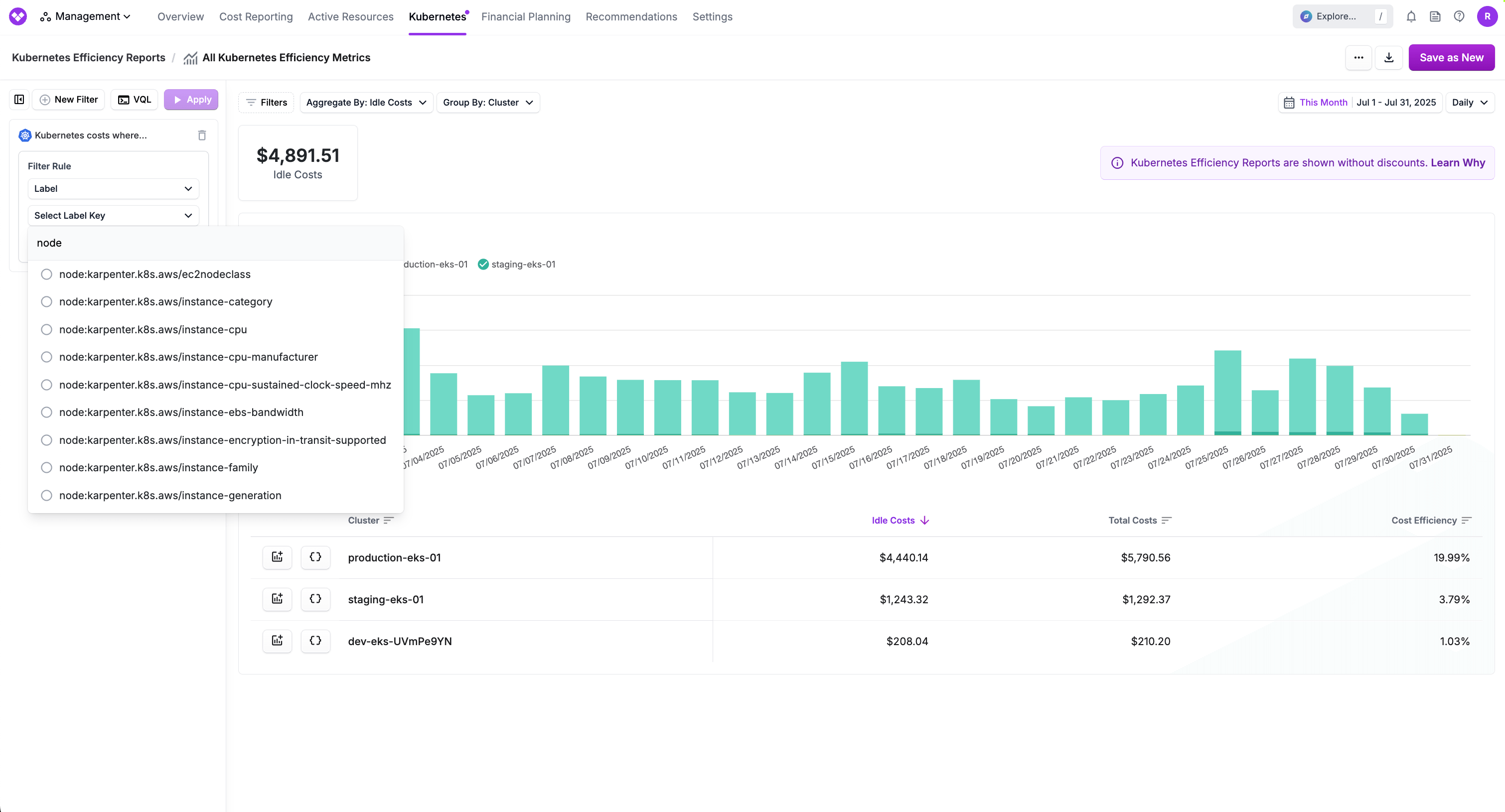
Task: Collapse the filter sidebar panel icon
Action: 19,99
